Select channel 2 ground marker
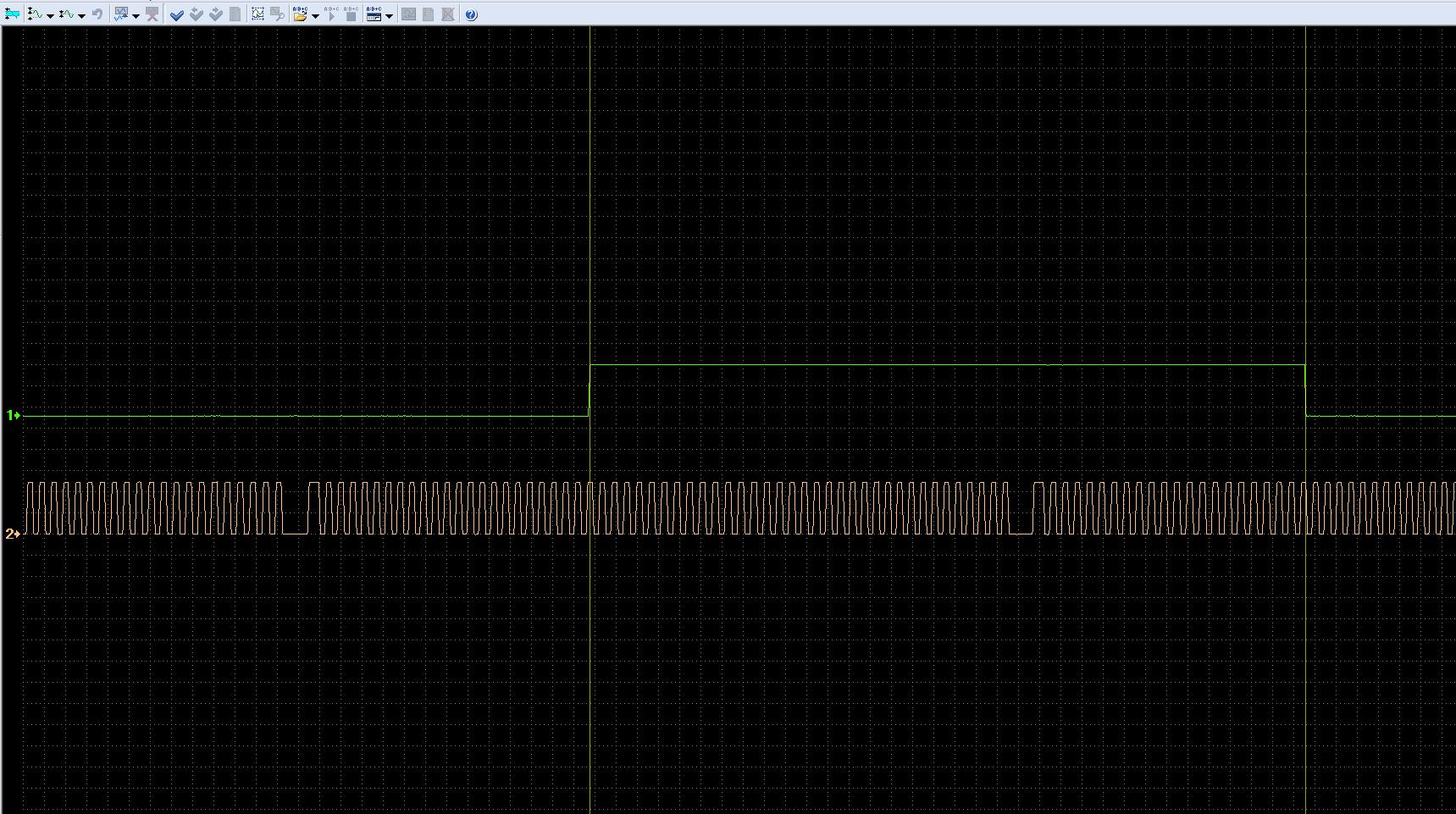The width and height of the screenshot is (1456, 814). tap(13, 534)
